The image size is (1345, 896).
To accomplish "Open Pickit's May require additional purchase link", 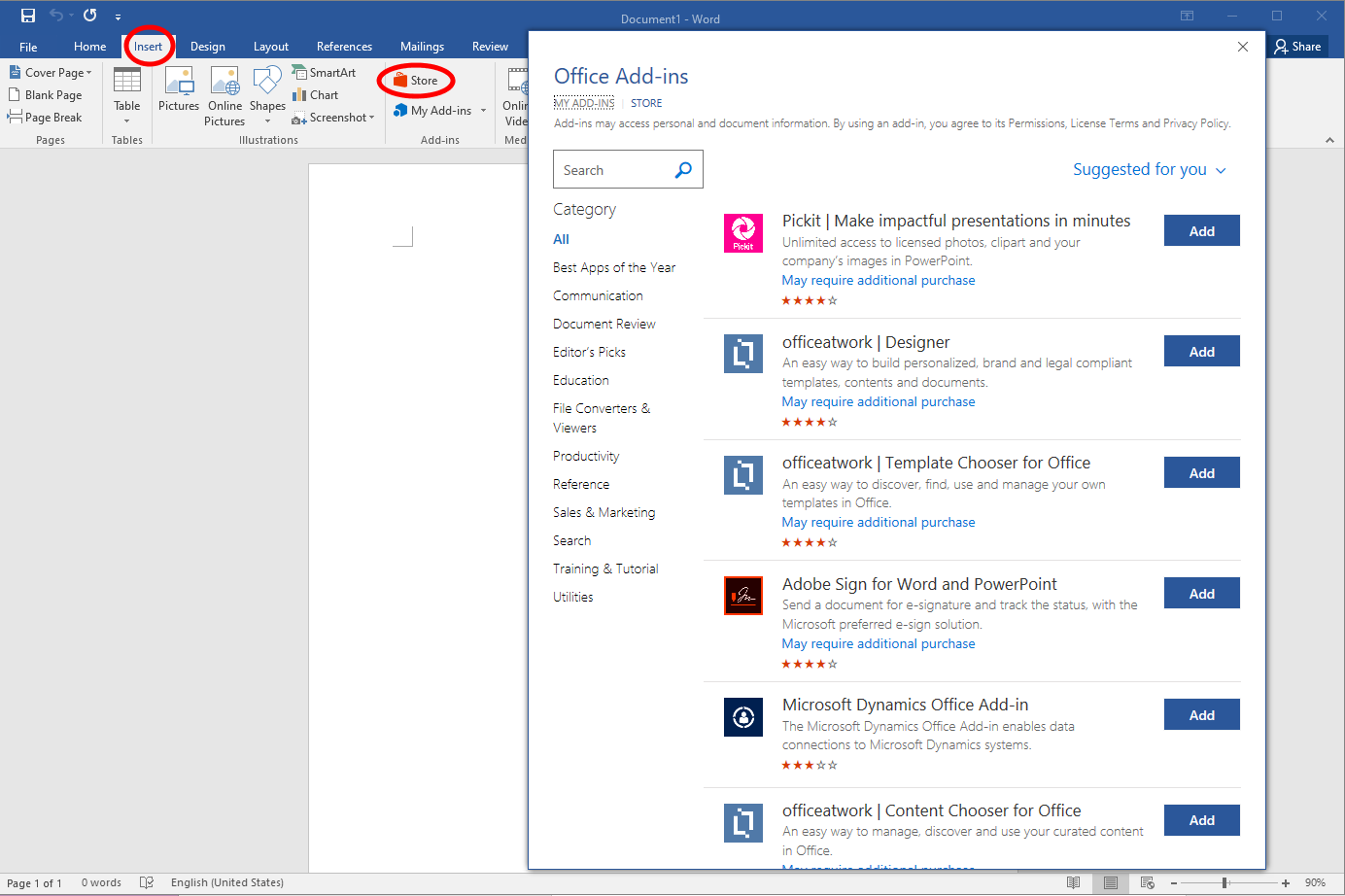I will click(879, 281).
